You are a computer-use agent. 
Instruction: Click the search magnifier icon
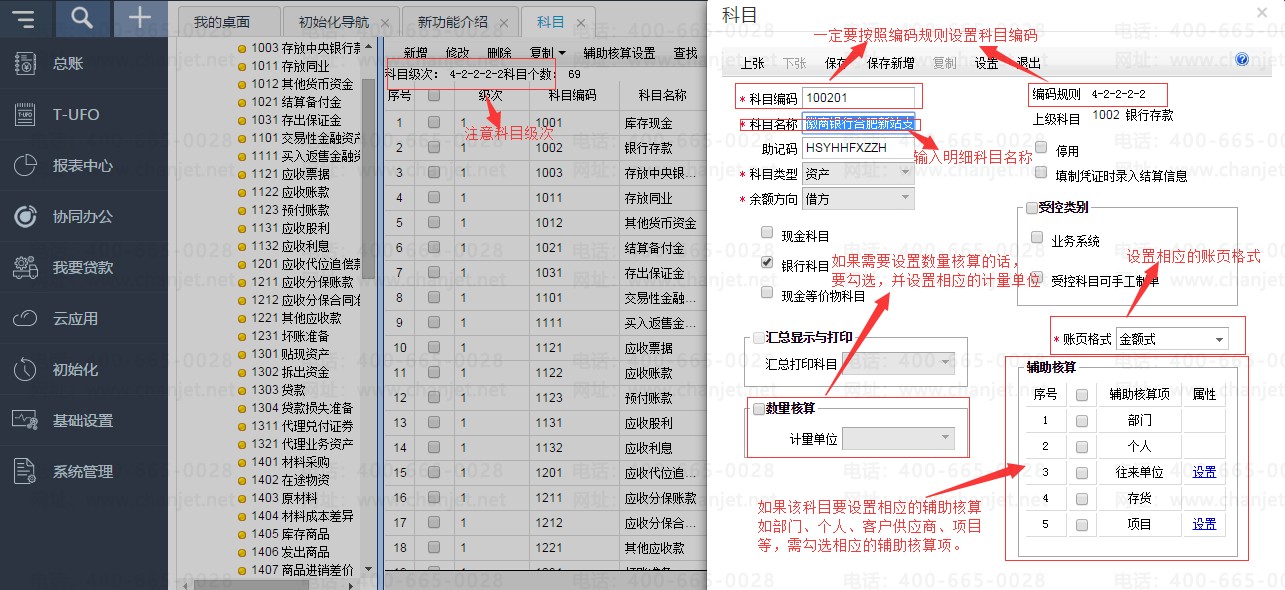83,18
